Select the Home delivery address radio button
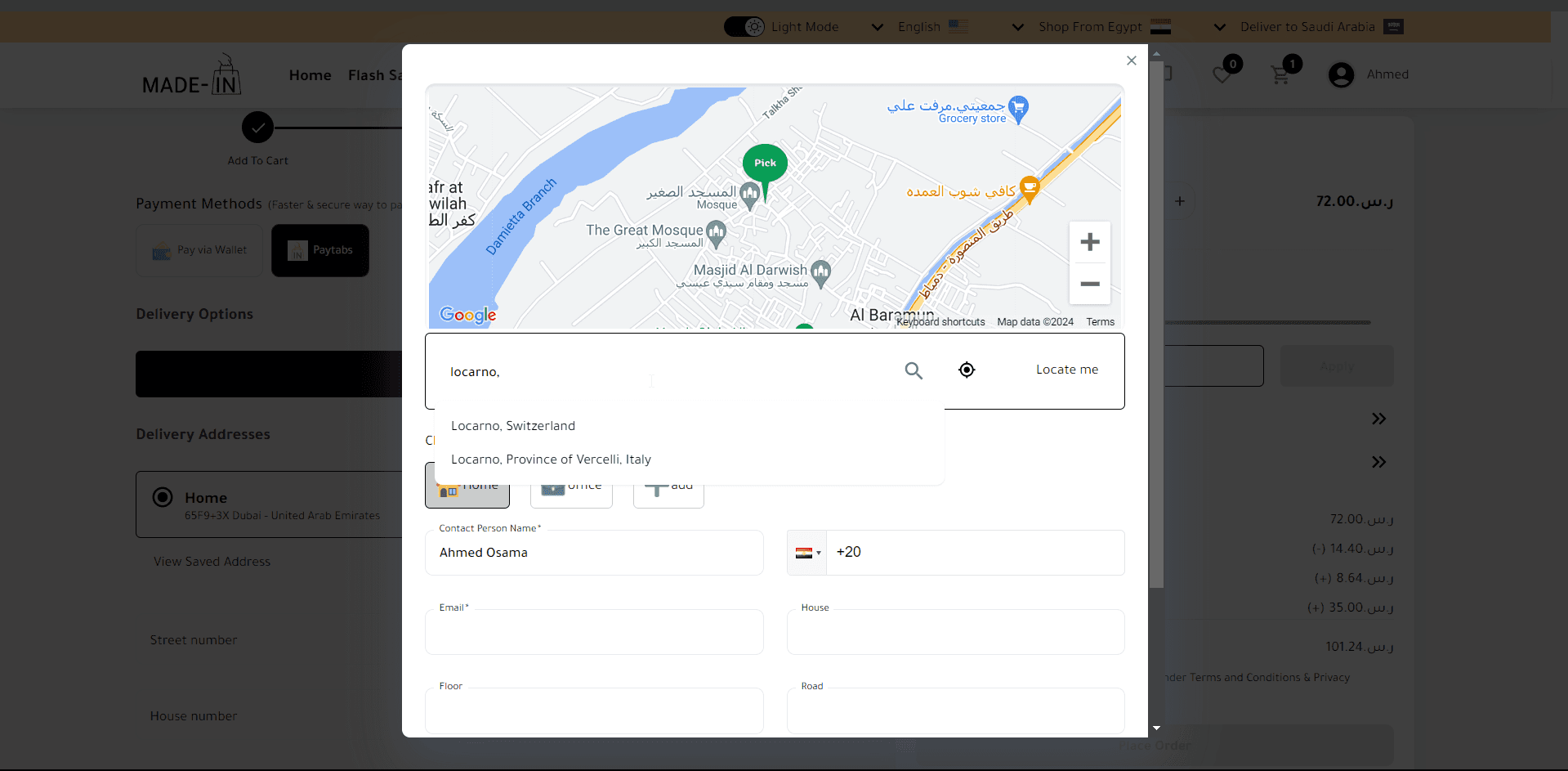 (x=163, y=497)
